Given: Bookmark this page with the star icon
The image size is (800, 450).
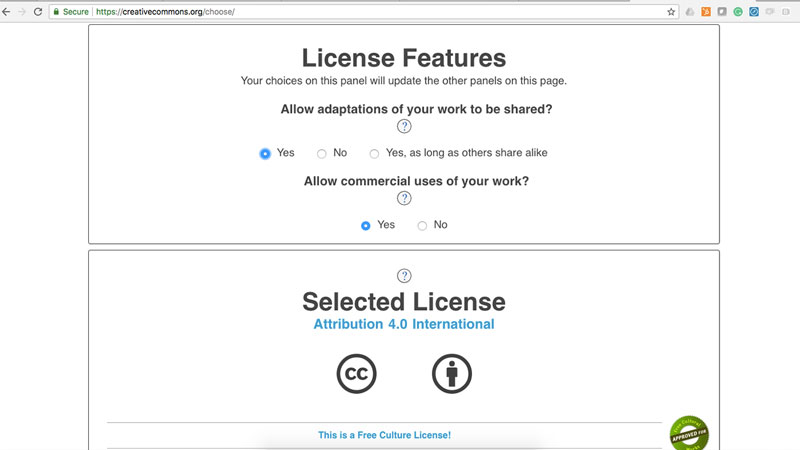Looking at the screenshot, I should click(x=671, y=12).
